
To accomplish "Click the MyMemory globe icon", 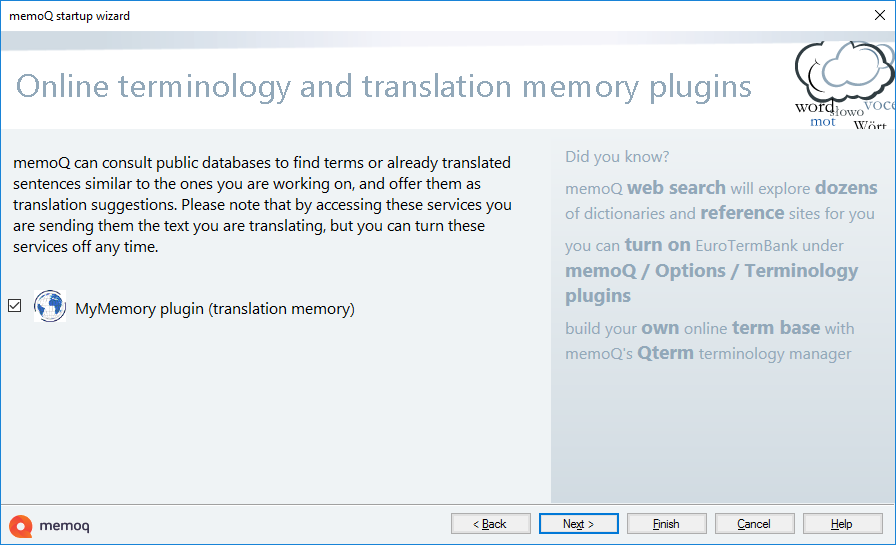I will [x=50, y=307].
